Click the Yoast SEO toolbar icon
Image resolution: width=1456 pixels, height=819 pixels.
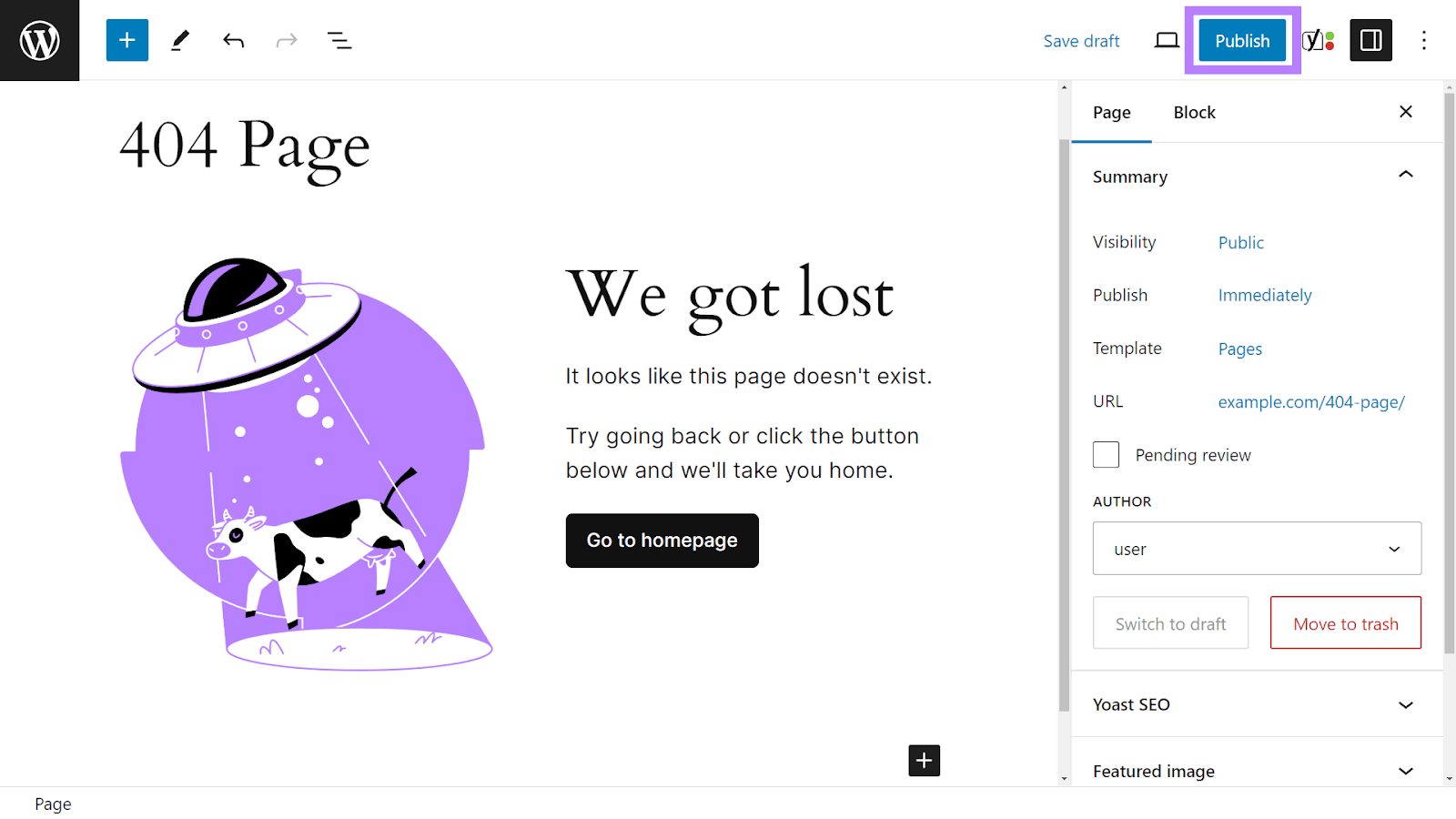click(1317, 39)
